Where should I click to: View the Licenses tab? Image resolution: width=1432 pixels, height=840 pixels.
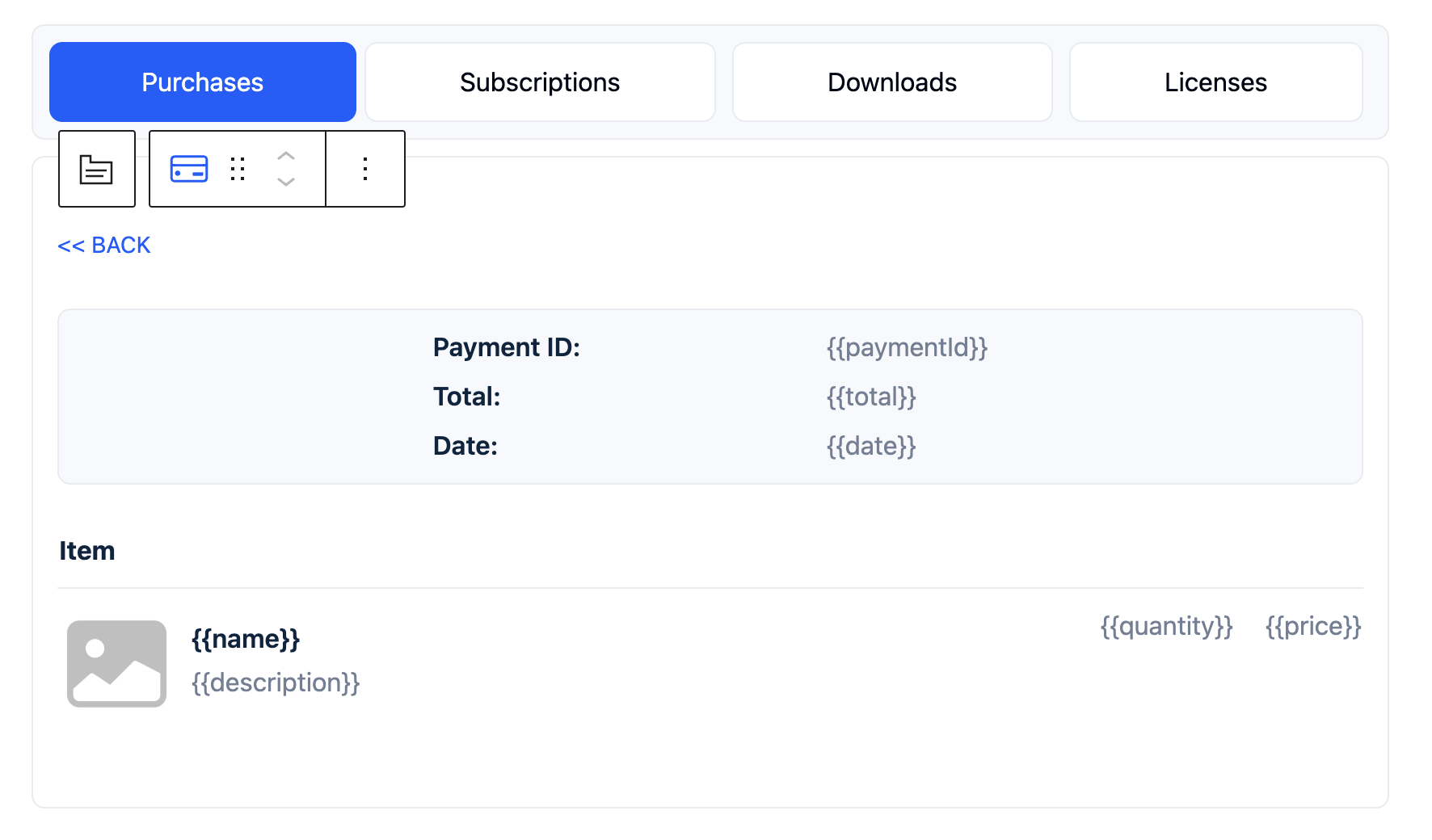pos(1215,82)
